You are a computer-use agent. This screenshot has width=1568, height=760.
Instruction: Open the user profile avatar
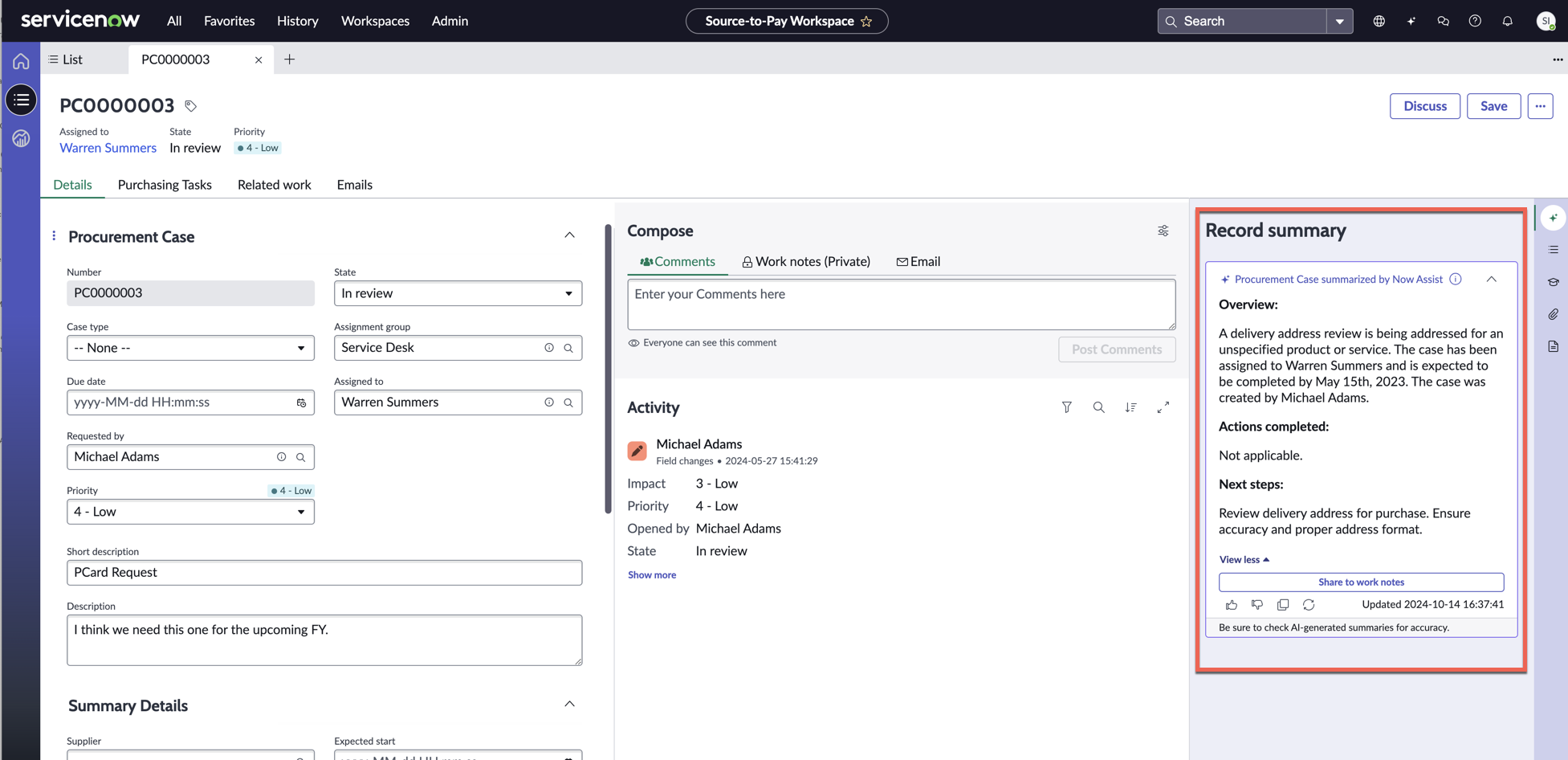[x=1546, y=21]
